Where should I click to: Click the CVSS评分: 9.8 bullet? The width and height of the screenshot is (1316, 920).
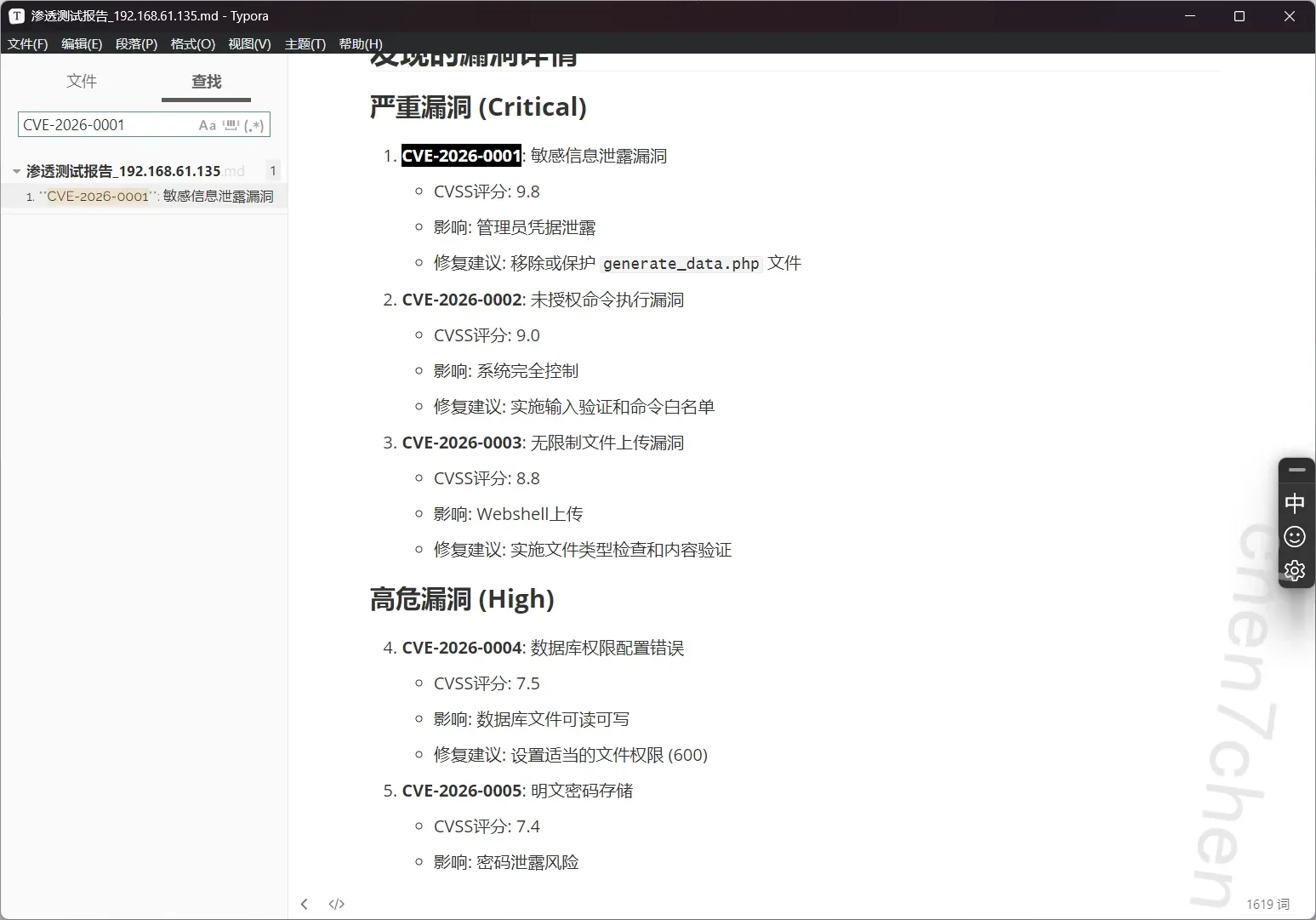(x=487, y=191)
